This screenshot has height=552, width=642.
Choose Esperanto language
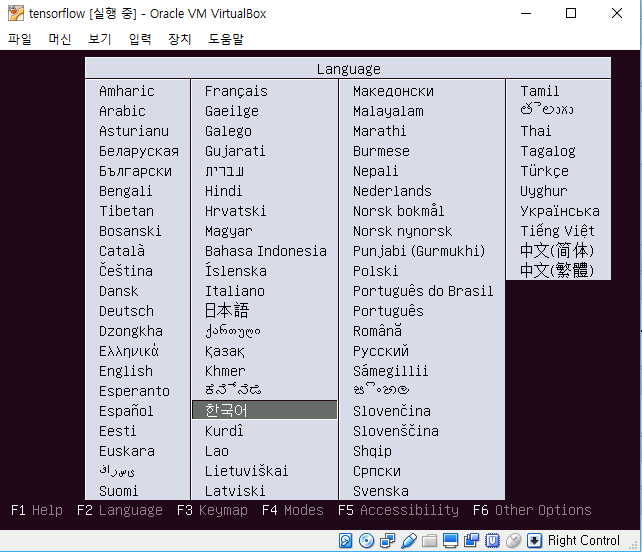(x=134, y=391)
